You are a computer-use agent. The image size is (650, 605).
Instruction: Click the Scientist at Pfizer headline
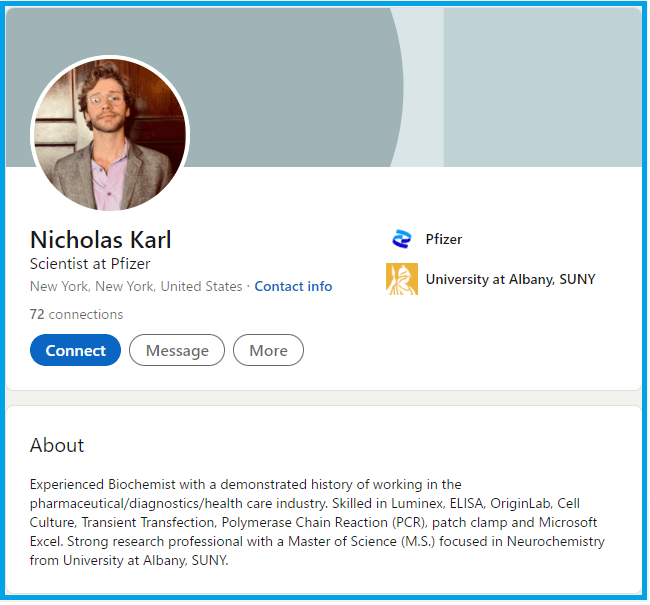tap(90, 264)
